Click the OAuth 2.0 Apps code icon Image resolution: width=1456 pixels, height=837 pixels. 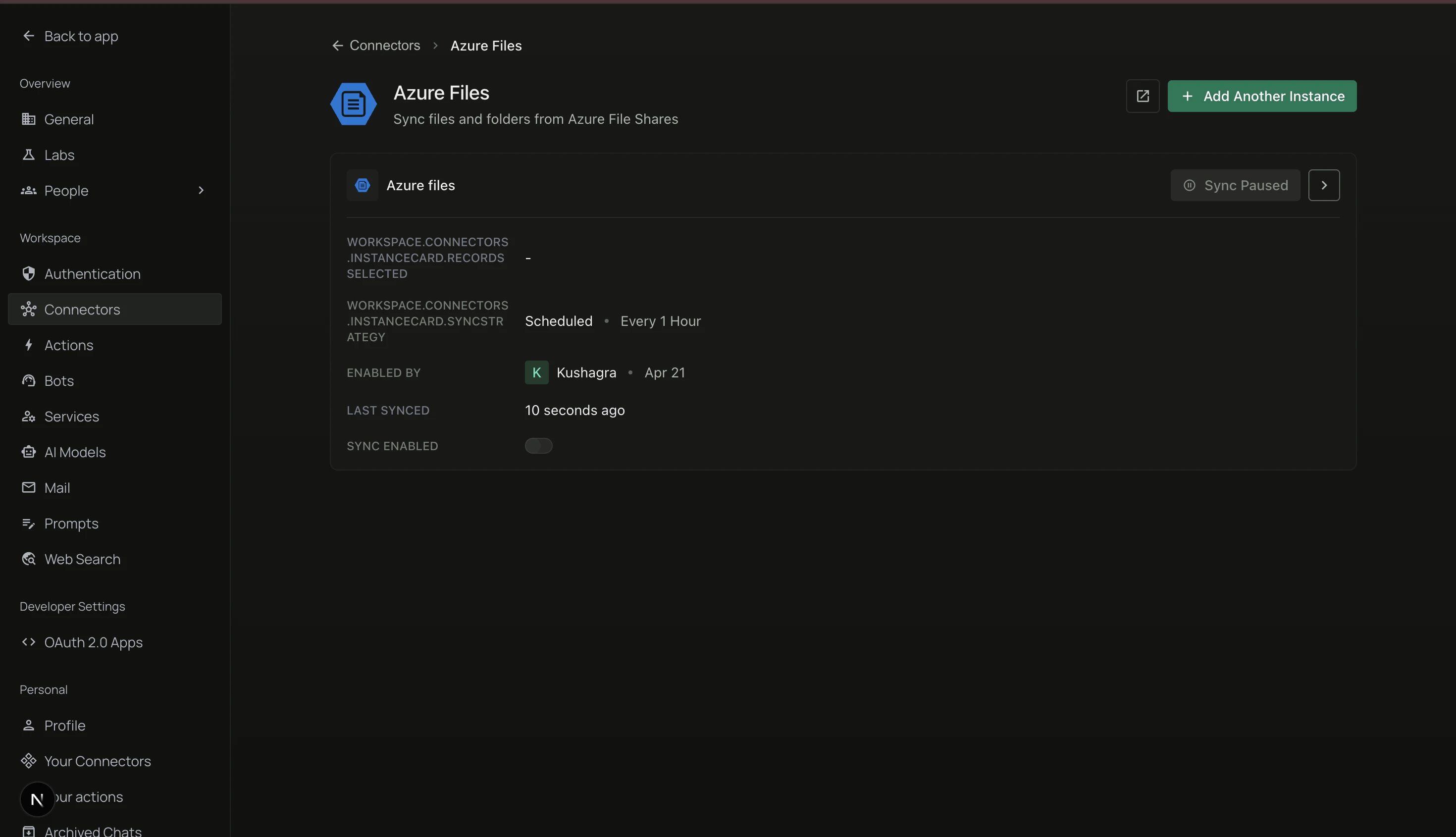click(x=29, y=642)
